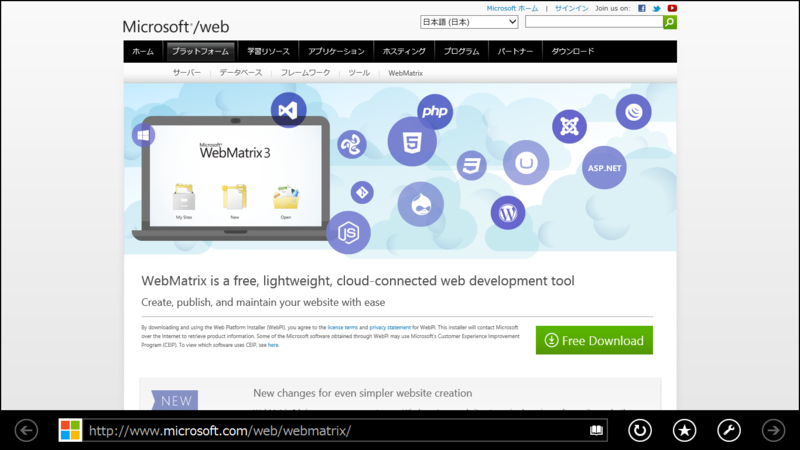
Task: Click My Sites folder icon on laptop
Action: coord(184,198)
